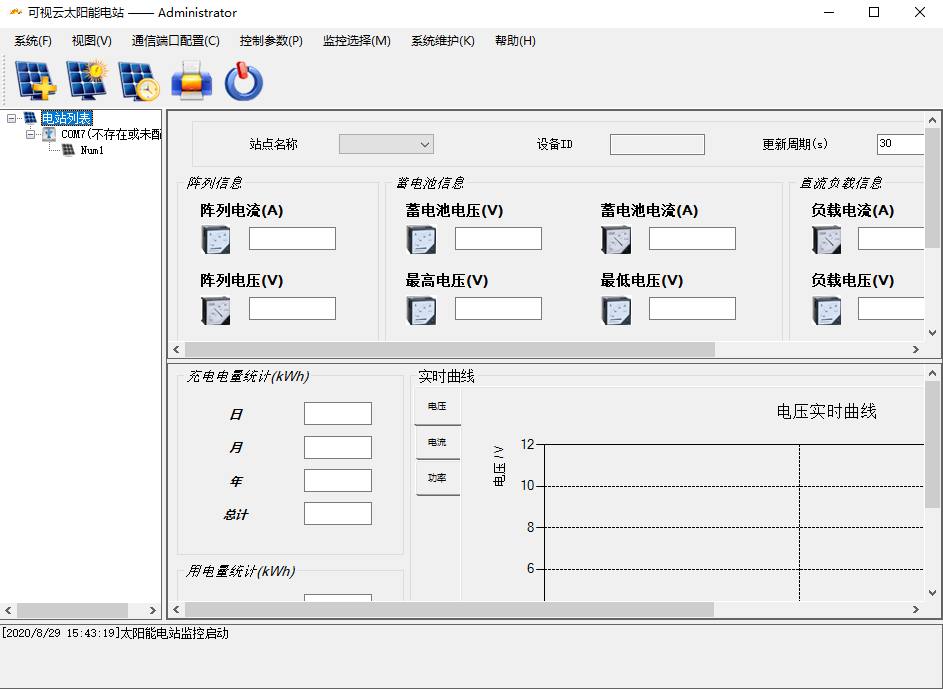Collapse the 电站列表 tree root
Image resolution: width=943 pixels, height=689 pixels.
11,118
